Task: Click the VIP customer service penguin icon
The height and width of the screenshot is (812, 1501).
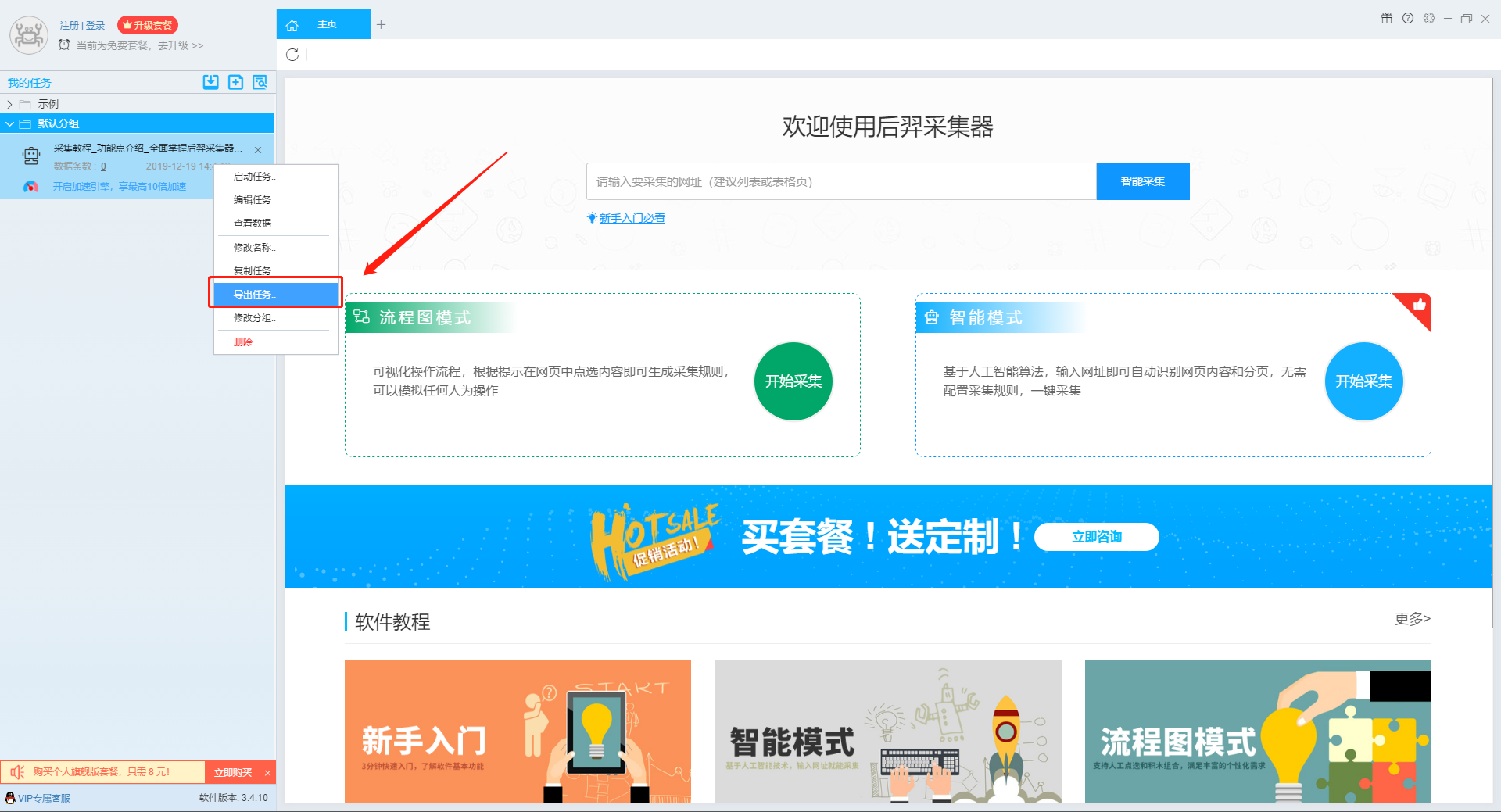Action: [10, 798]
